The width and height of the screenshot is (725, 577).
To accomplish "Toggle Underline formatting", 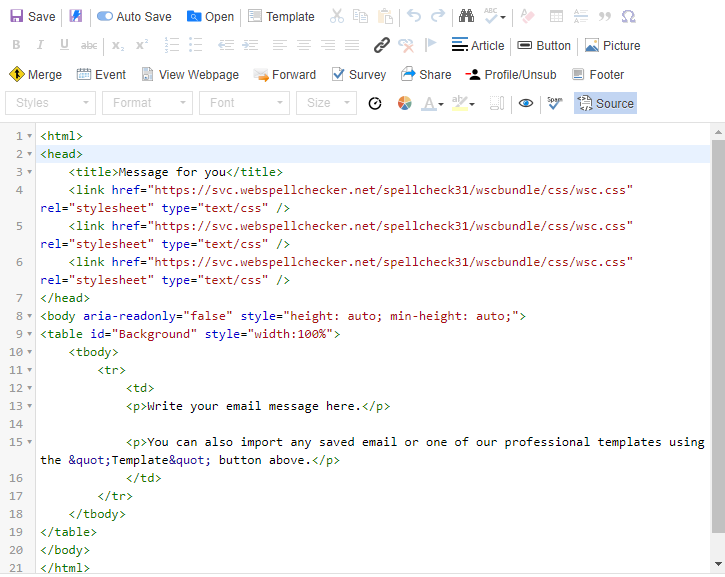I will (x=64, y=45).
